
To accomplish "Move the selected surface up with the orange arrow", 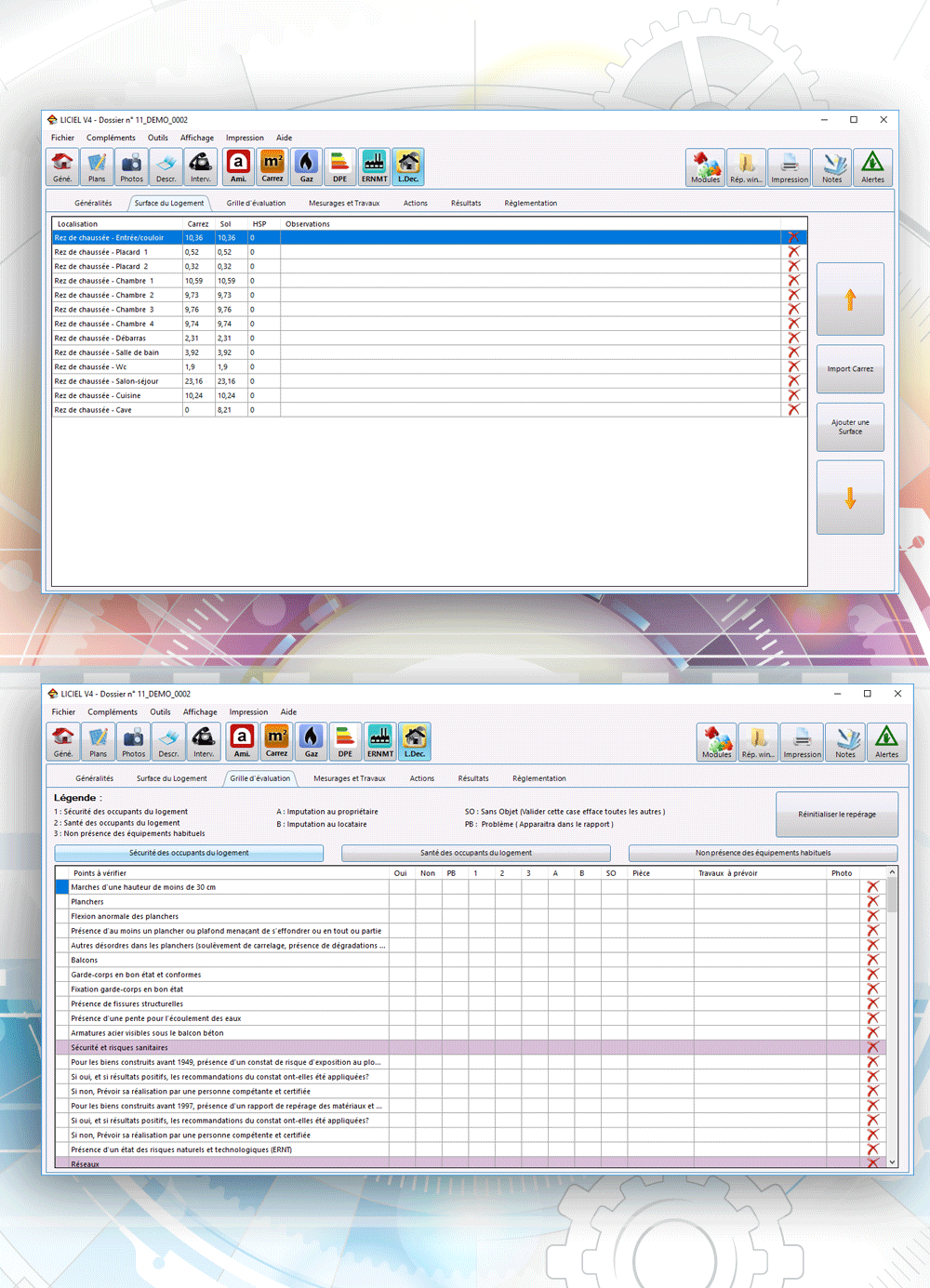I will [x=850, y=299].
